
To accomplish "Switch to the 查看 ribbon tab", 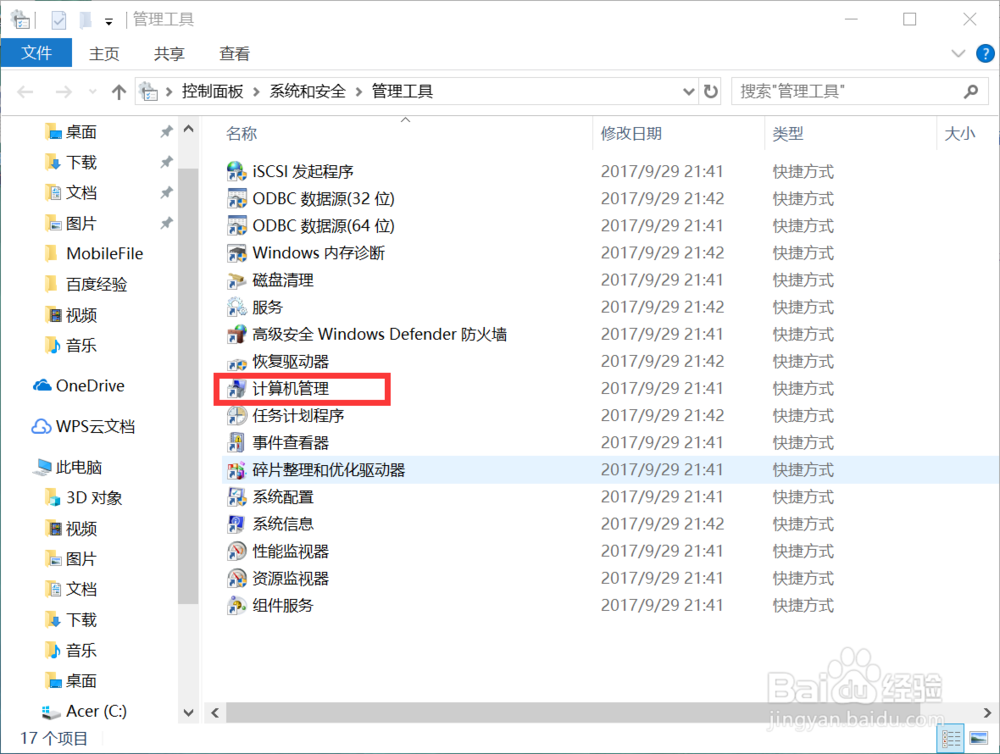I will (233, 53).
